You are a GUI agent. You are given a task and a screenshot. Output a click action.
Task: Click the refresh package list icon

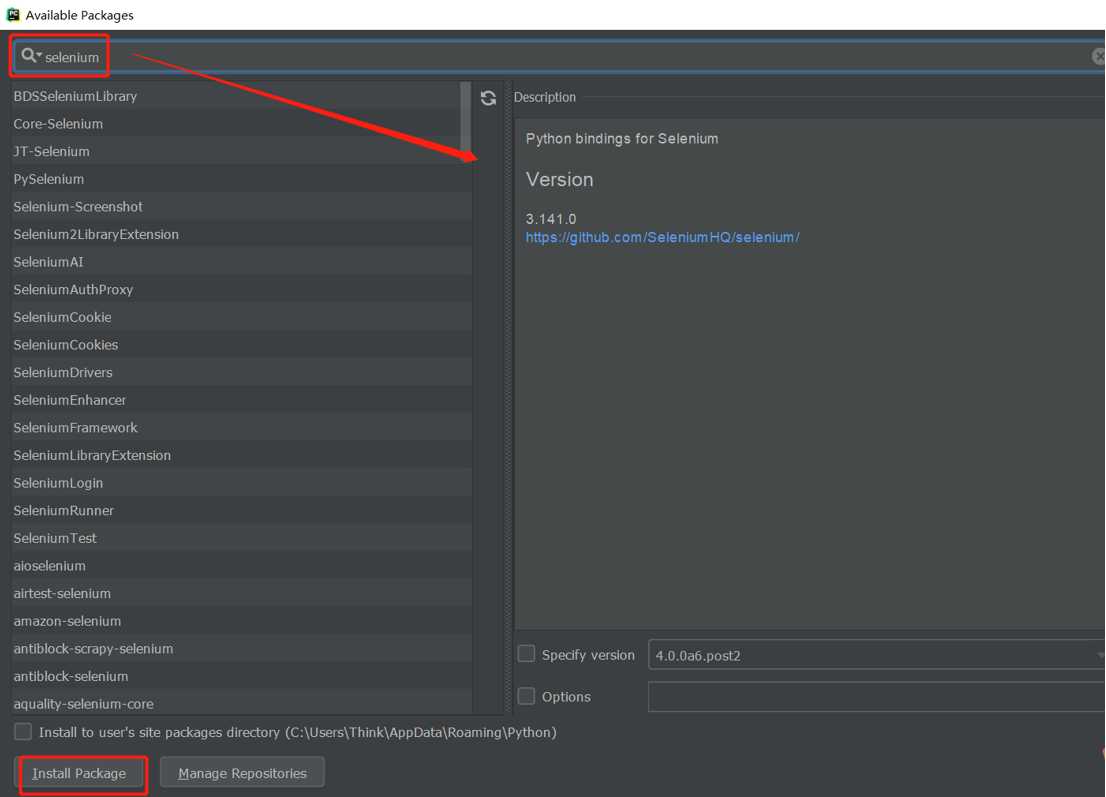(488, 98)
